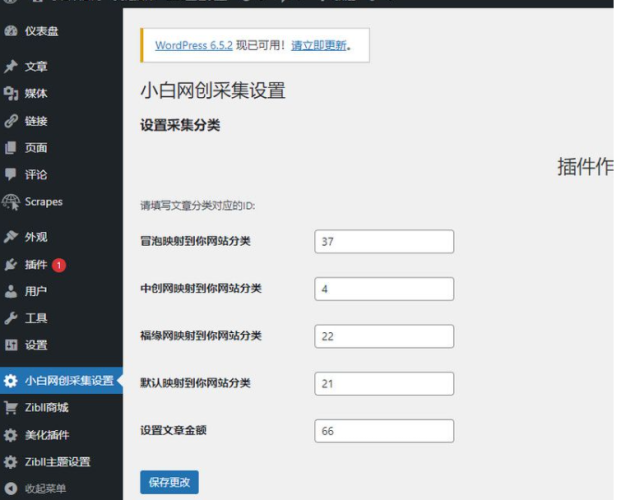
Task: Click the wrench icon beside 工具
Action: 11,318
